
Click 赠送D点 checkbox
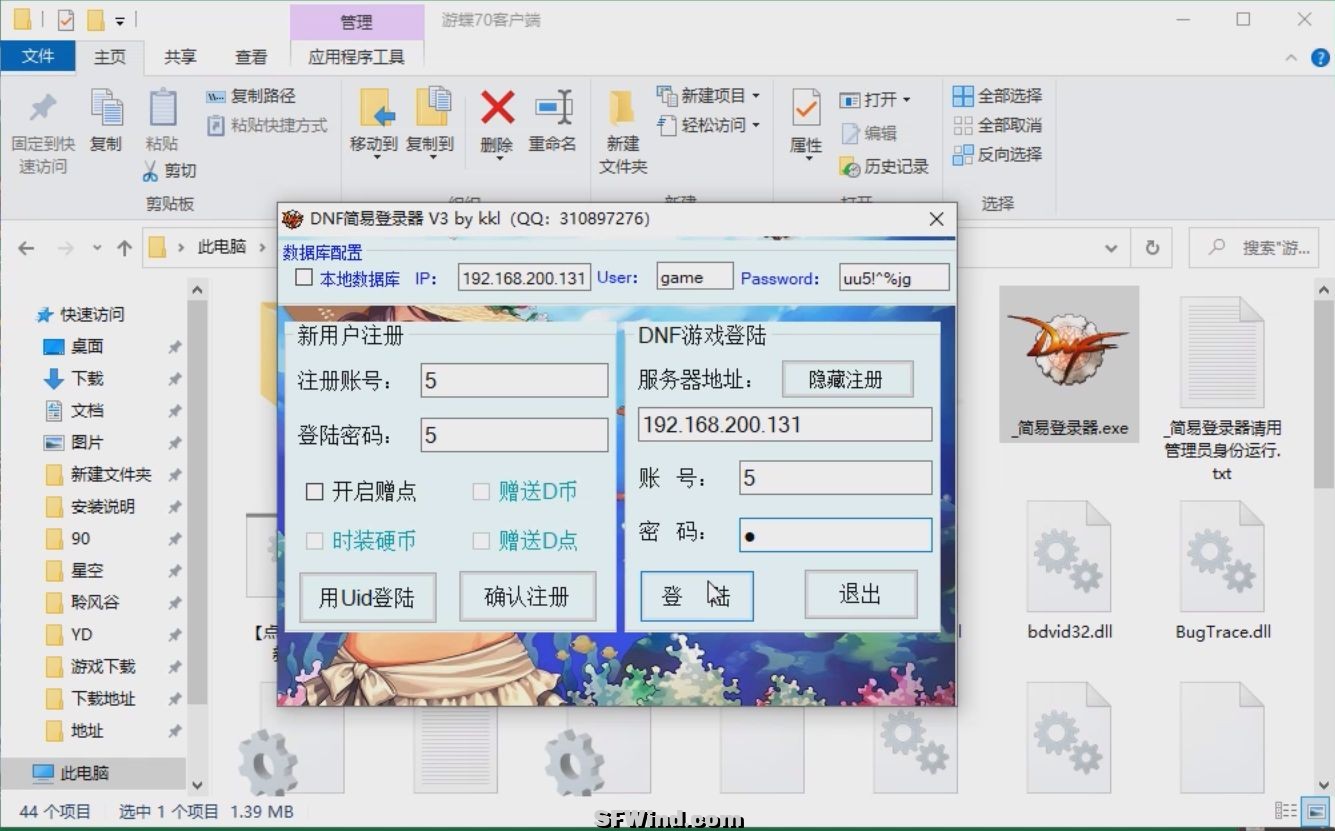pyautogui.click(x=481, y=541)
